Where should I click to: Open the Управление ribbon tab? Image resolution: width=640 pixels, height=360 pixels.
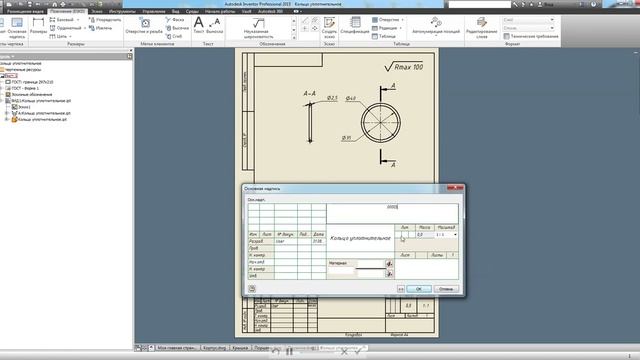click(x=154, y=11)
